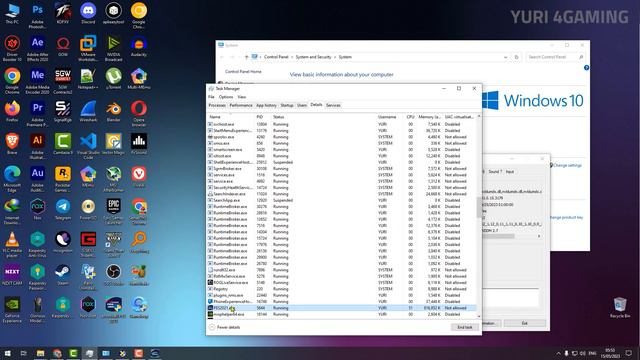Open Firefox desktop shortcut
The height and width of the screenshot is (360, 640).
(12, 111)
